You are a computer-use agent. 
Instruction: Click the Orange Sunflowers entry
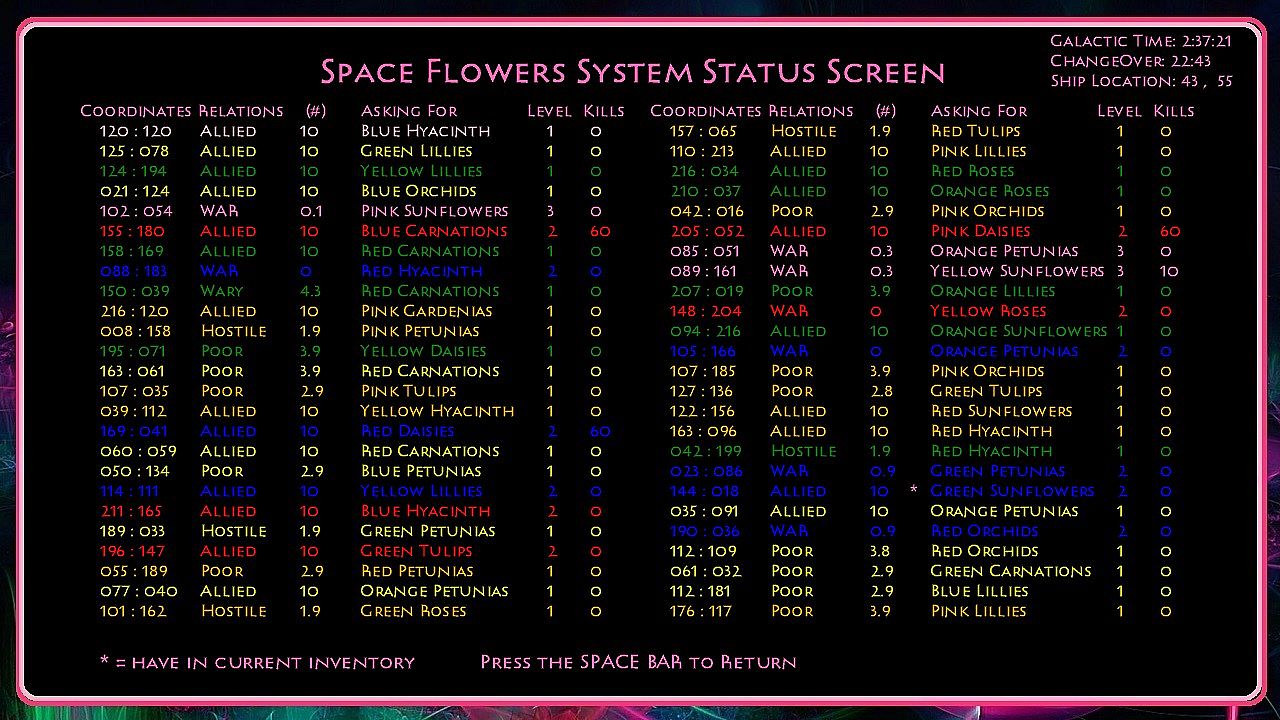pos(1018,331)
